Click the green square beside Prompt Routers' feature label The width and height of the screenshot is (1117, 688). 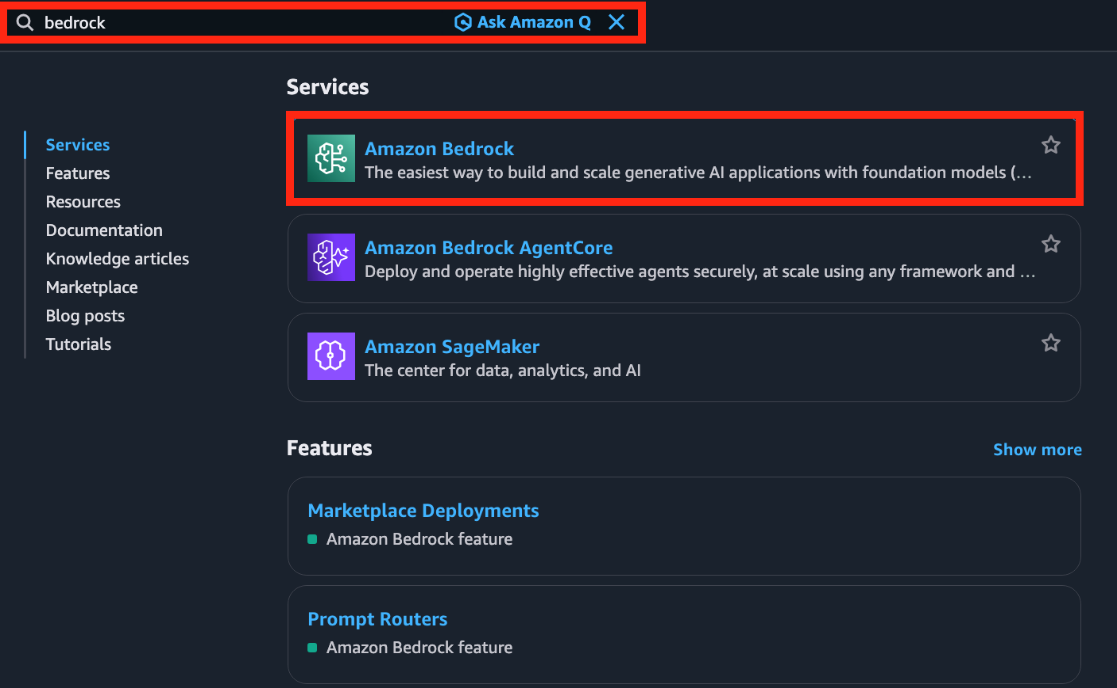(x=312, y=647)
